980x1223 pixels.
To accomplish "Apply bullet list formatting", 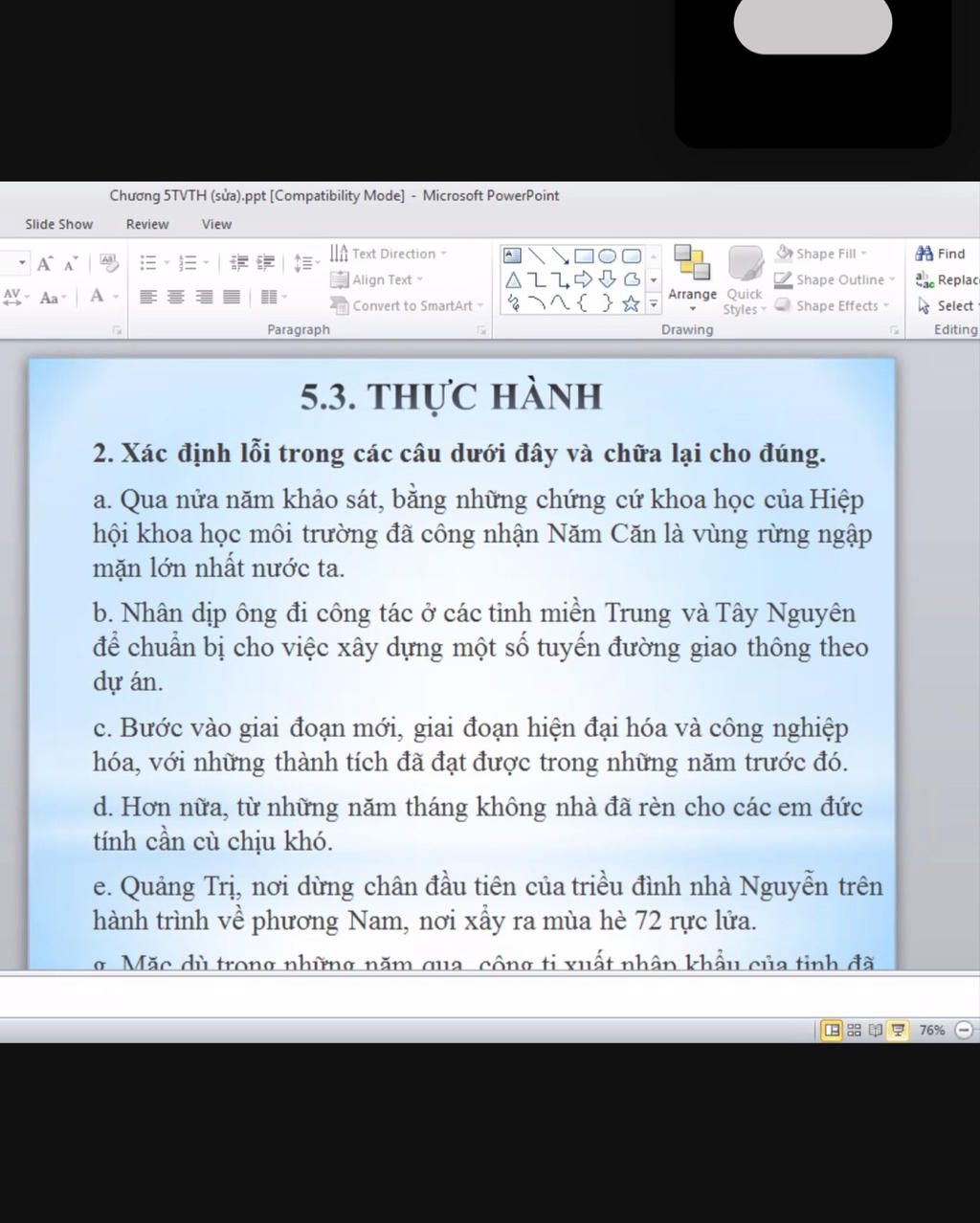I will point(147,262).
